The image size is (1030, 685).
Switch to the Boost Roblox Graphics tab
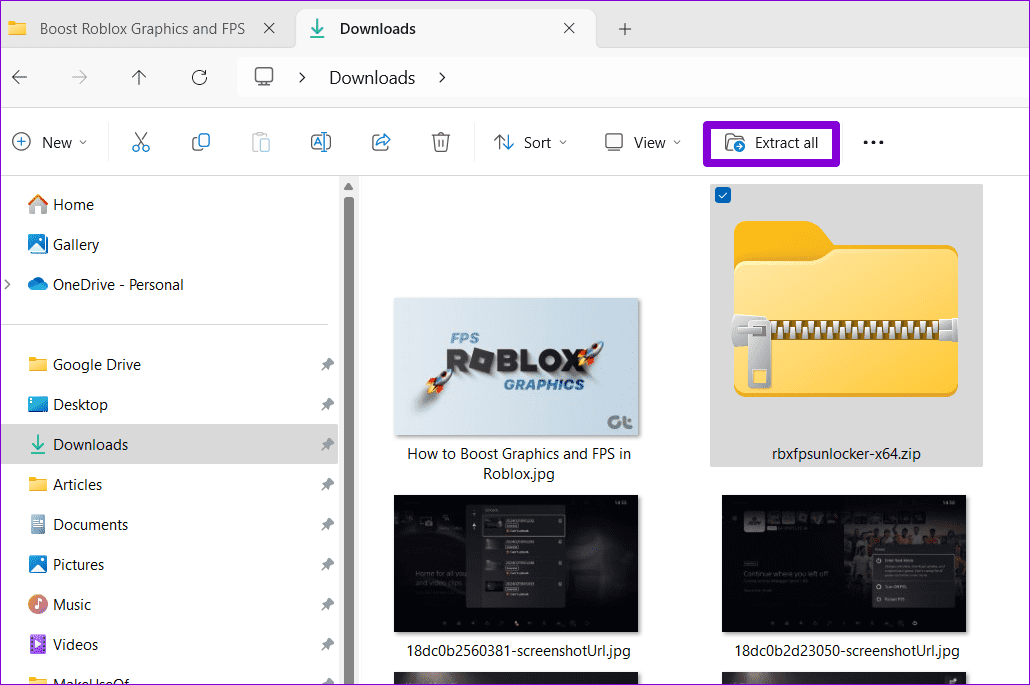(x=140, y=28)
